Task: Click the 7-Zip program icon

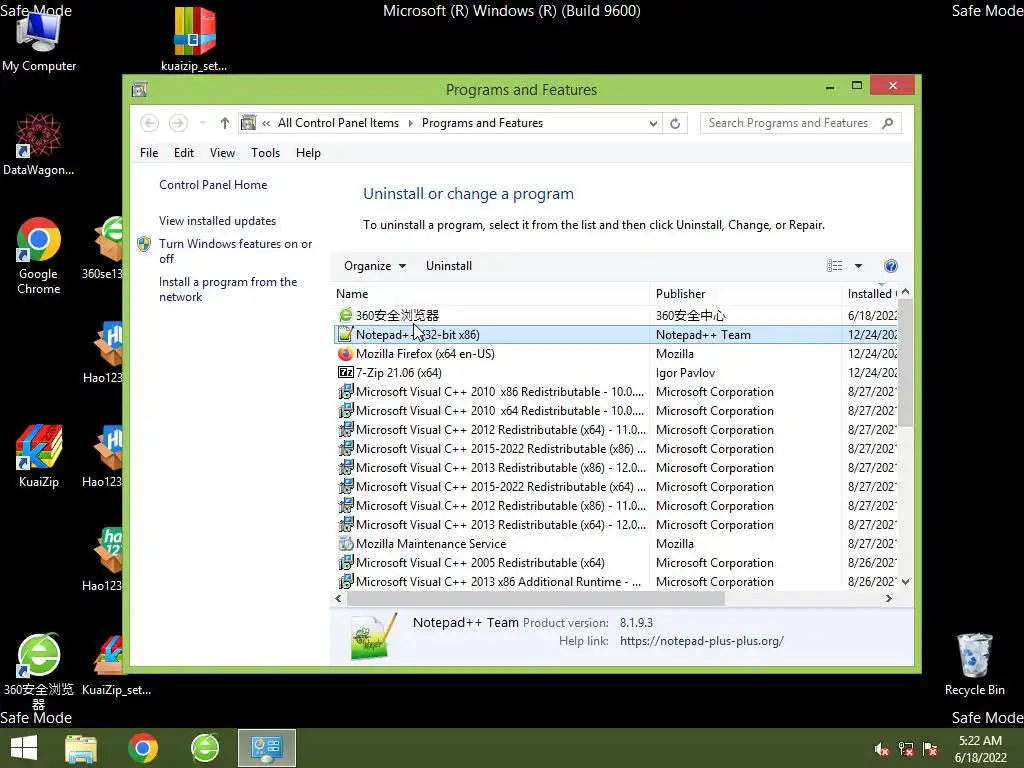Action: coord(345,372)
